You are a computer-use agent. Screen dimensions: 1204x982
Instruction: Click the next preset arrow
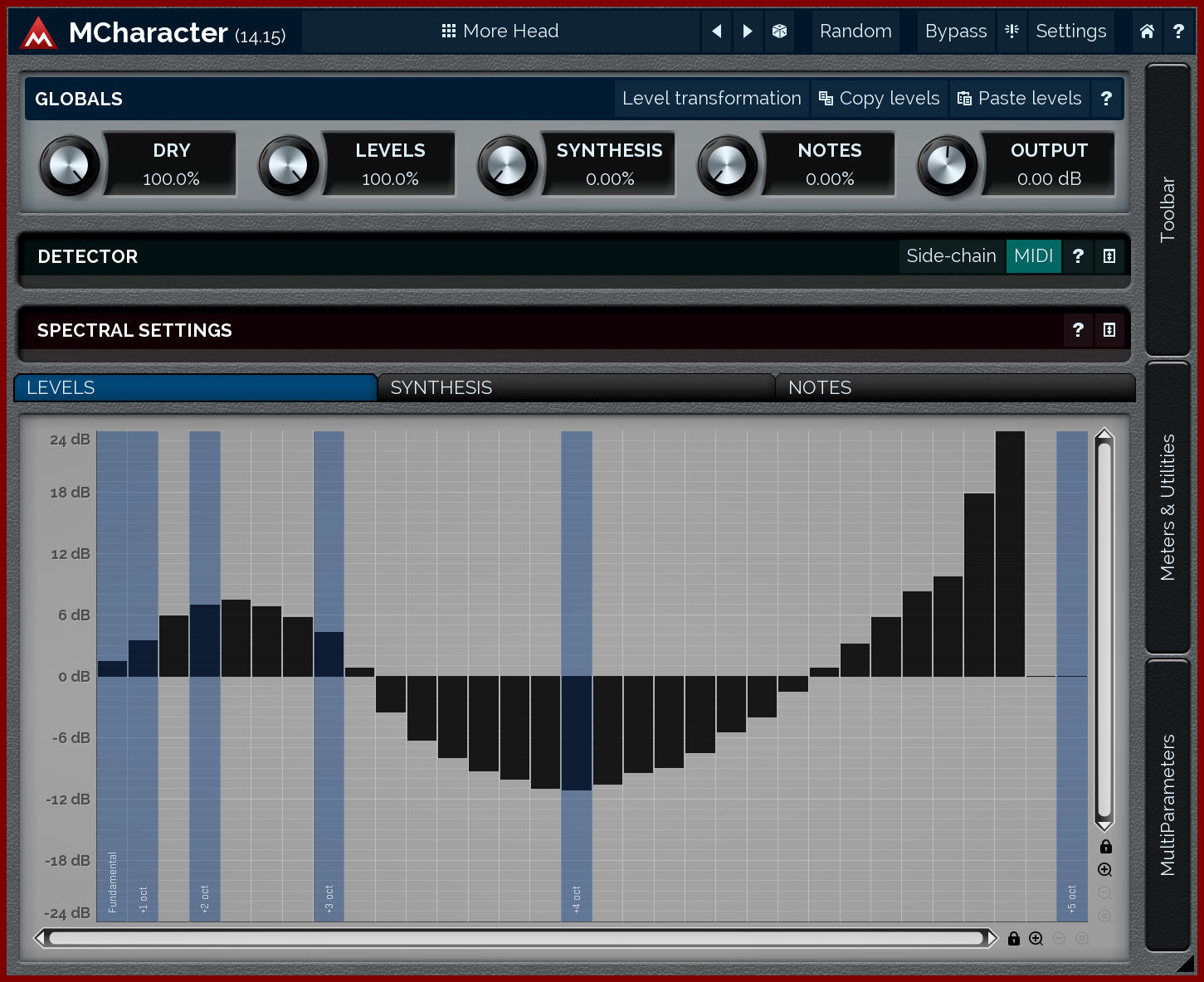pos(748,32)
